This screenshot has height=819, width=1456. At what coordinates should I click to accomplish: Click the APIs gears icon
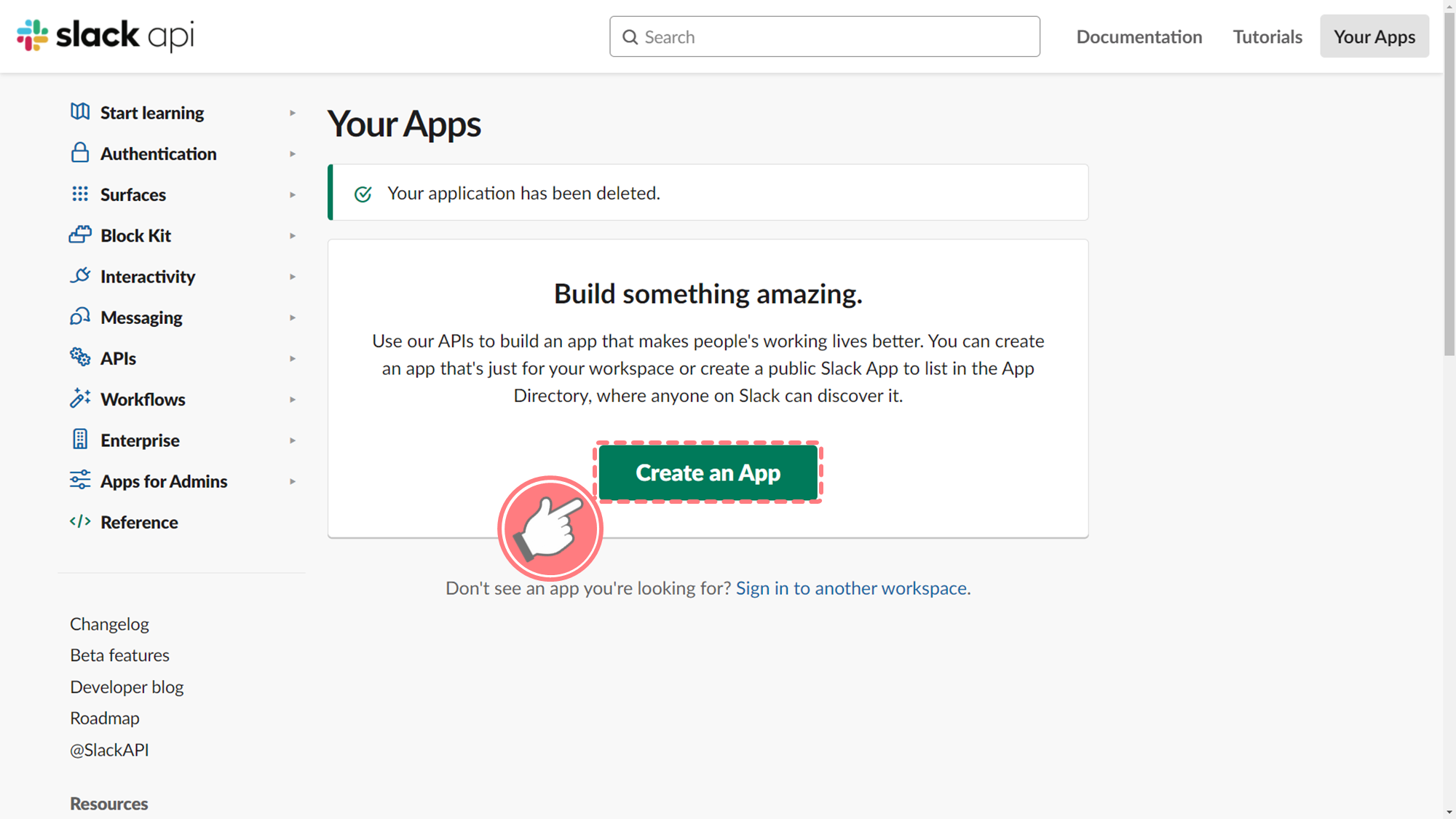(80, 357)
